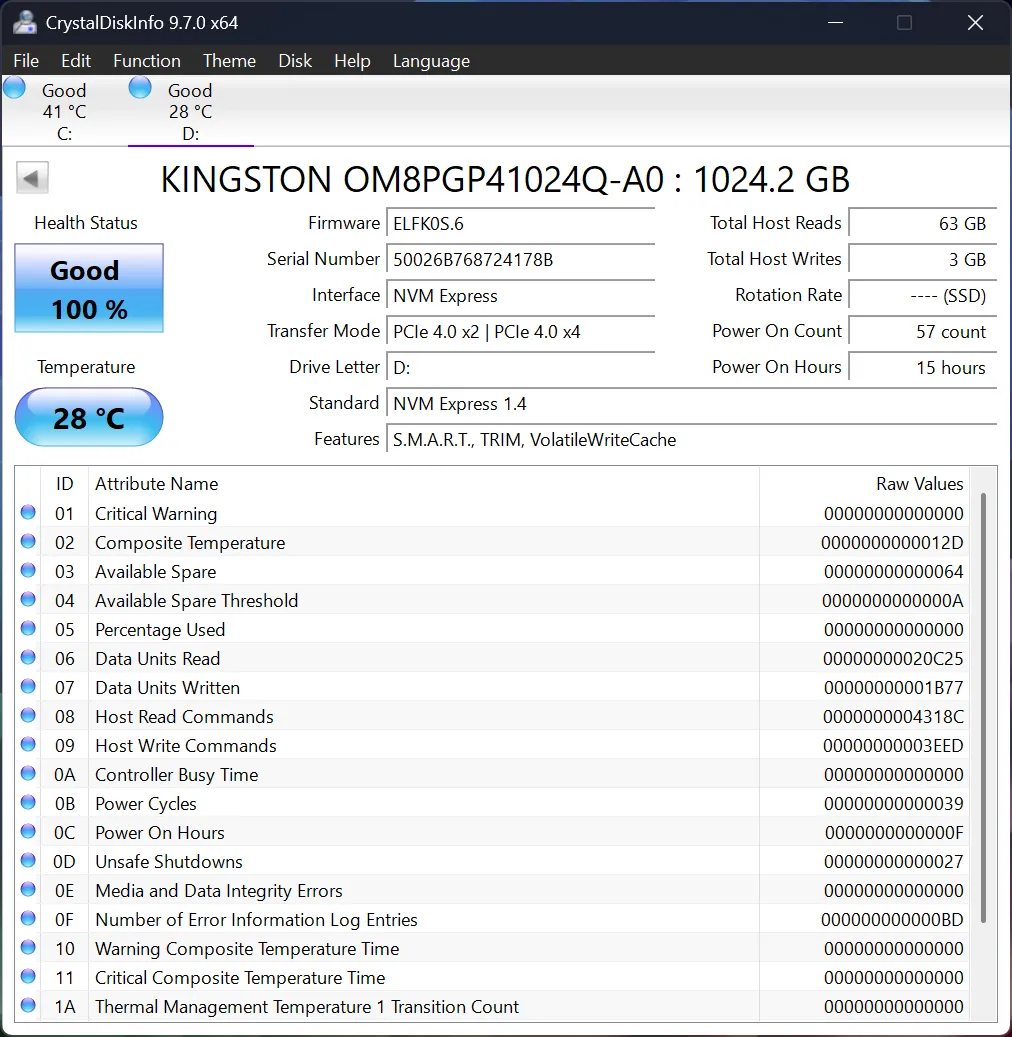Click the Rotation Rate value ---- (SSD)
1012x1037 pixels.
[x=923, y=296]
